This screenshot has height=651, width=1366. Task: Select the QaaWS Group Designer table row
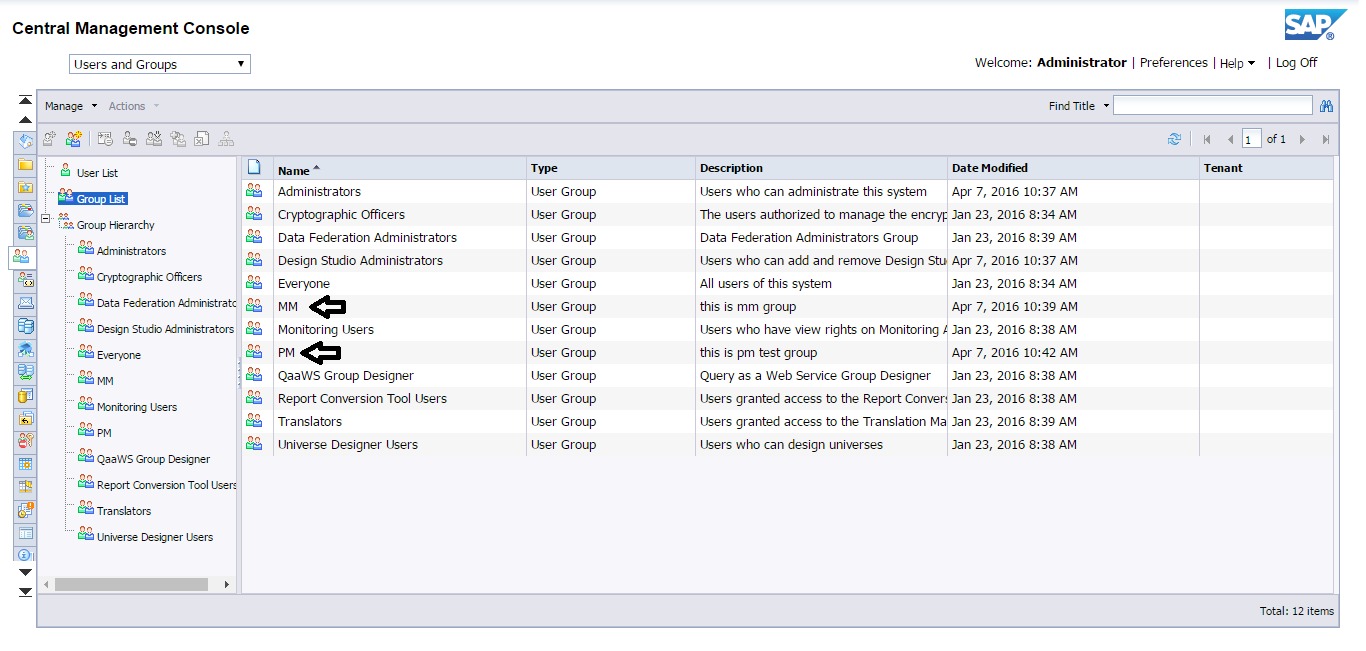coord(787,376)
